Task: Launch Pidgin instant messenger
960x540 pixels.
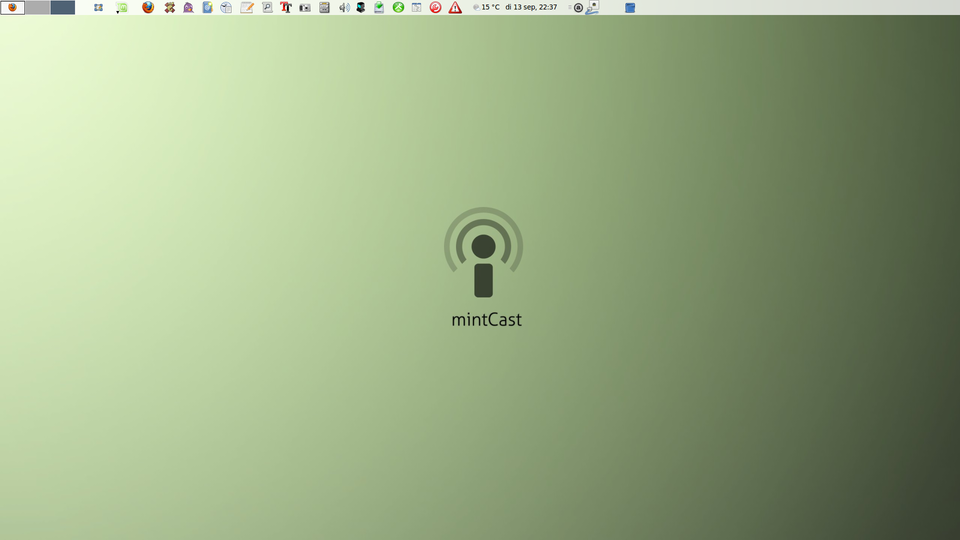Action: 189,7
